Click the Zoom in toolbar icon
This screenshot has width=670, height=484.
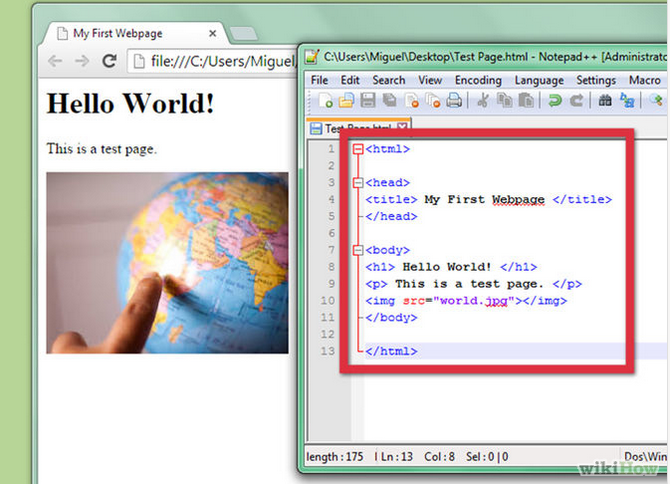(x=656, y=100)
